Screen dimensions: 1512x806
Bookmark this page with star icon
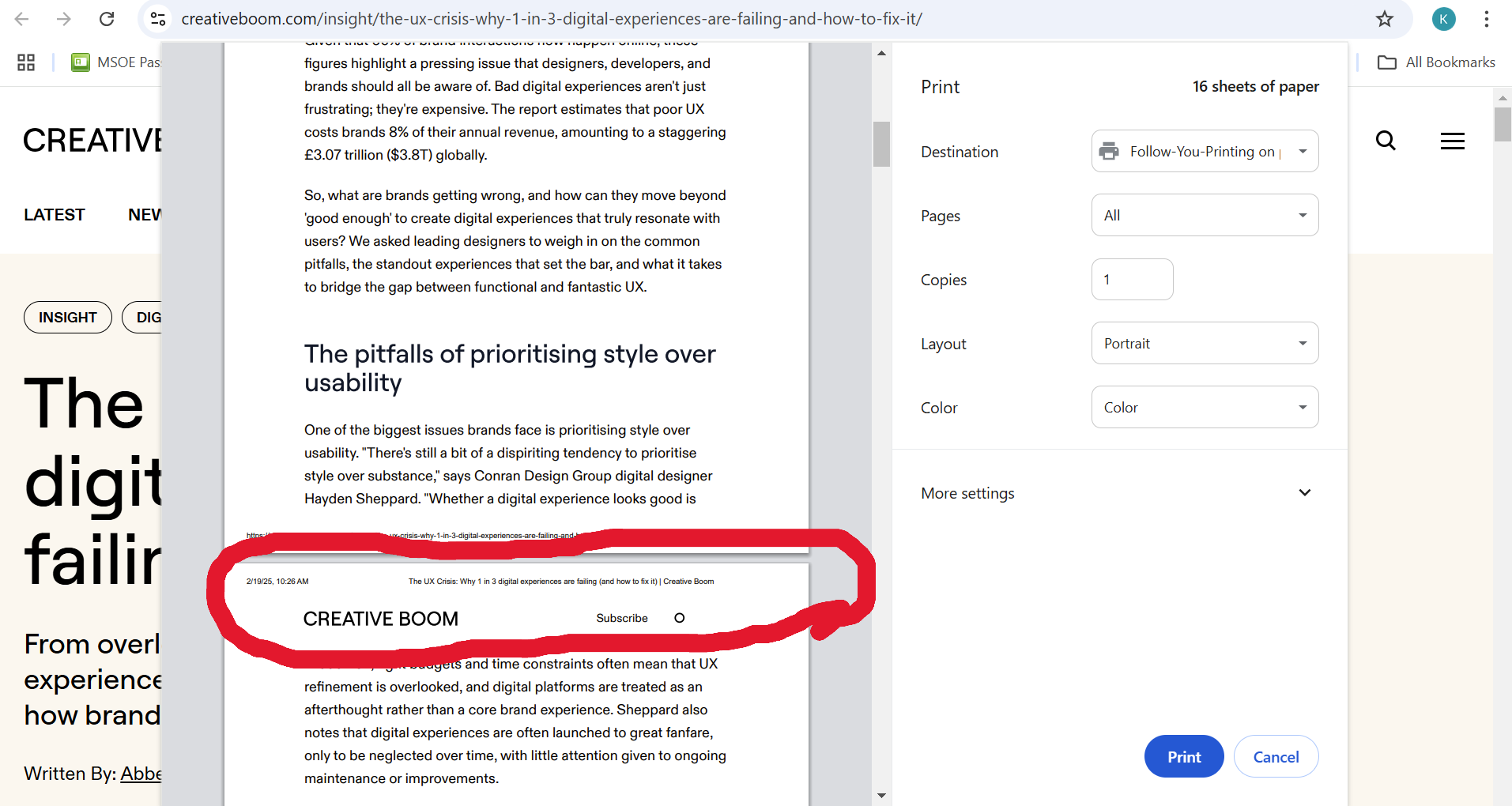[1384, 19]
